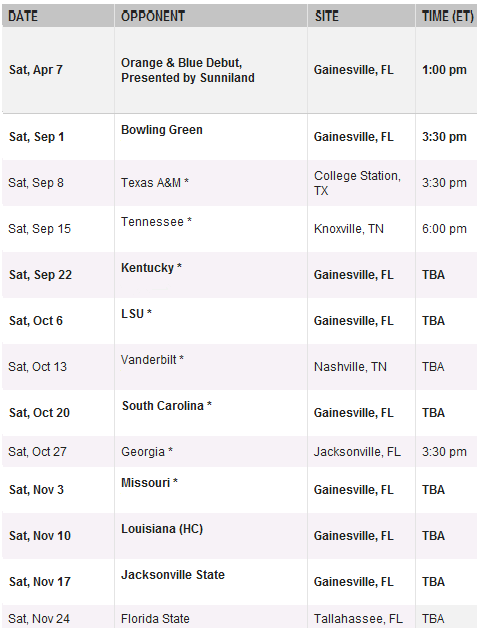Screen dimensions: 477x628
Task: Open the South Carolina game link
Action: pyautogui.click(x=167, y=406)
